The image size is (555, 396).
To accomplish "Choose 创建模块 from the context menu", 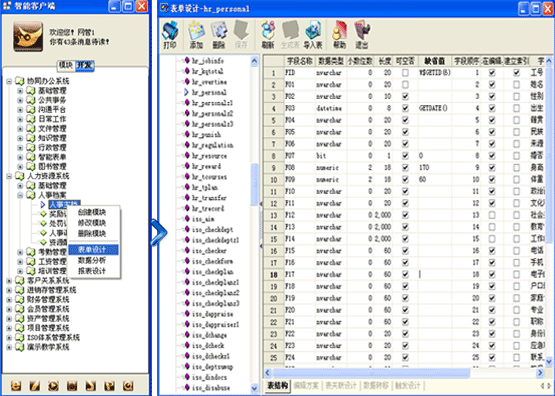I will 92,212.
